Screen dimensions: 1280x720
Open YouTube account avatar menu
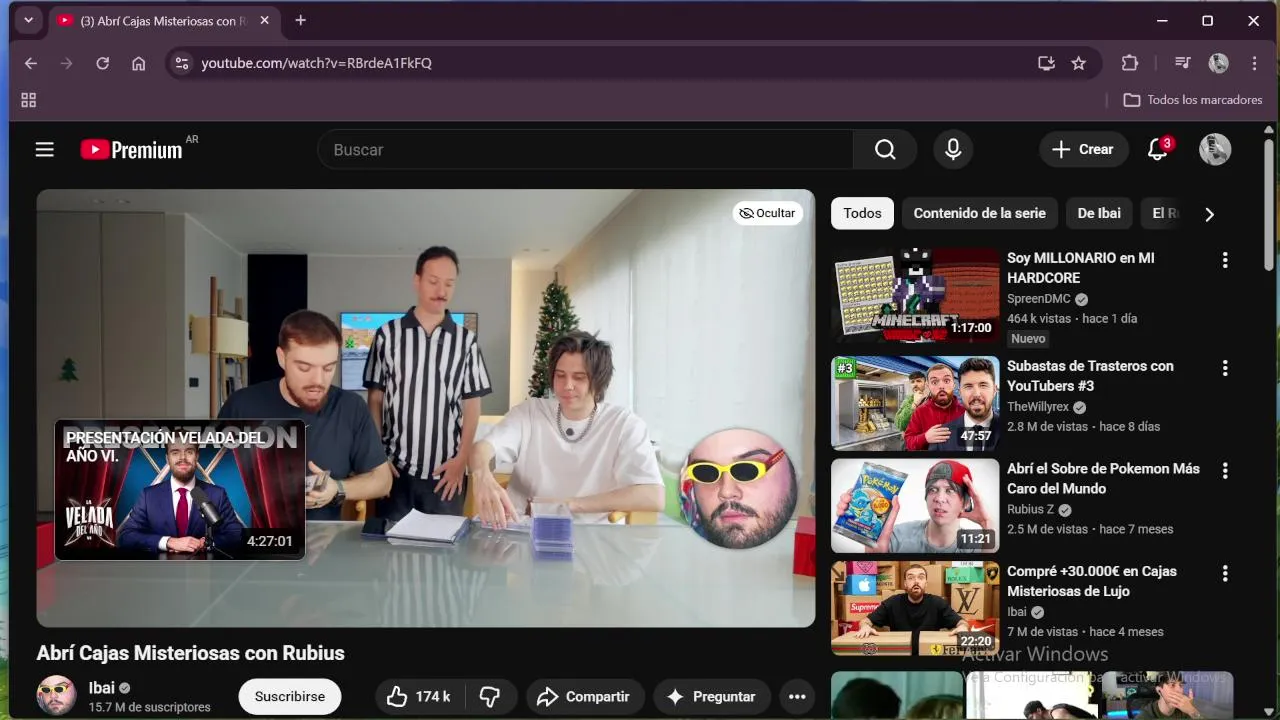pyautogui.click(x=1215, y=150)
